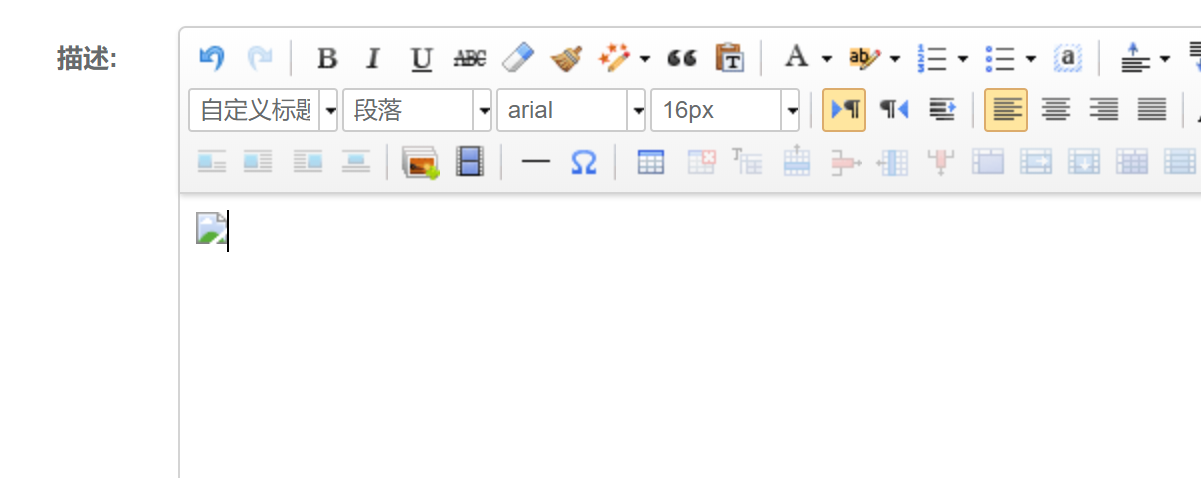Screen dimensions: 1201x478
Task: Insert a horizontal rule line
Action: tap(536, 161)
